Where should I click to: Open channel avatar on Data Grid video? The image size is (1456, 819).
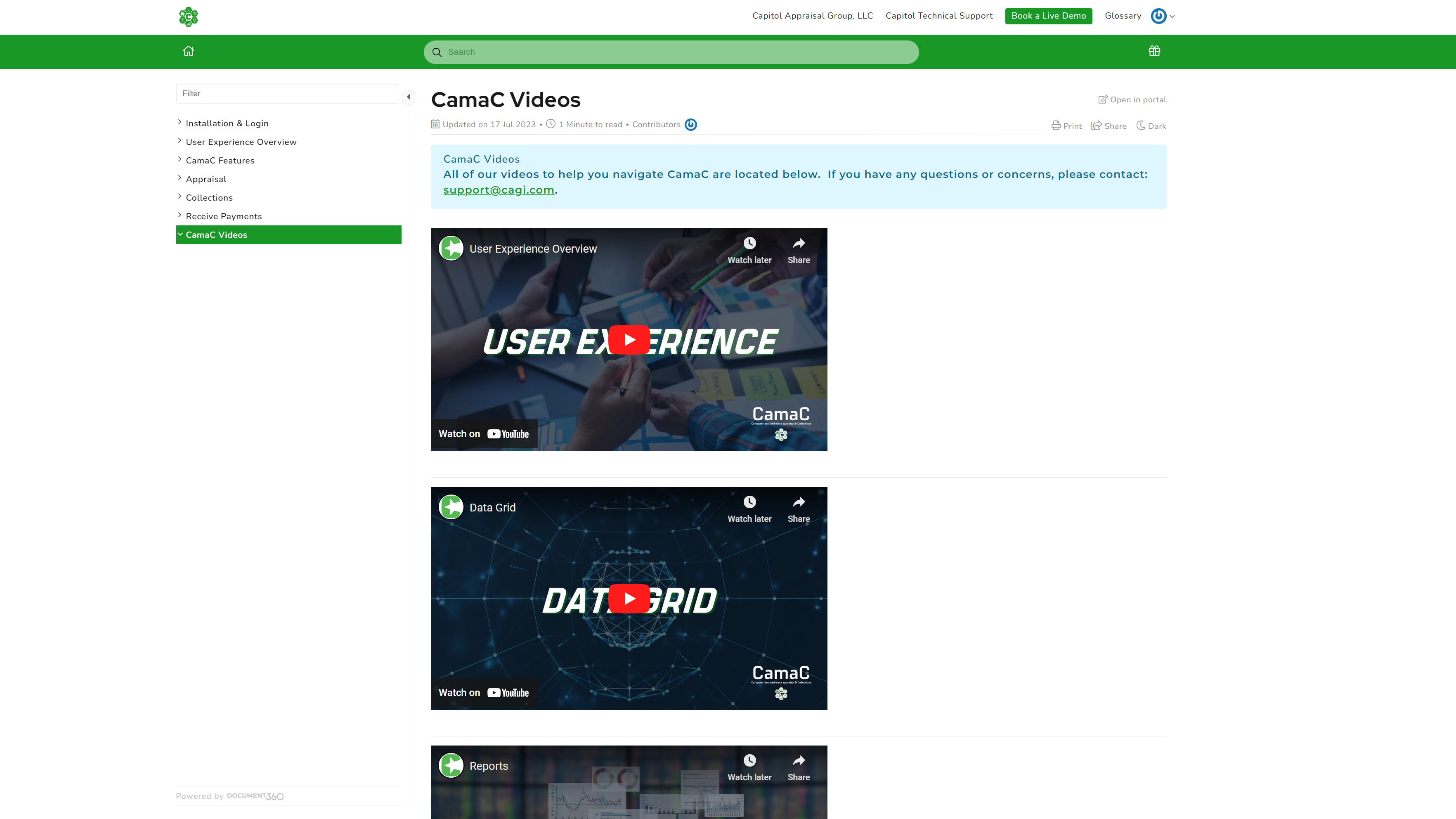[x=451, y=507]
